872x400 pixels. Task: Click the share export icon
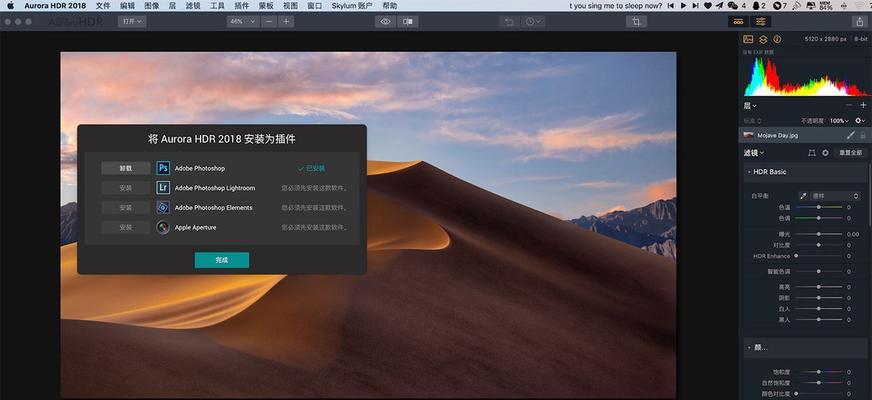pos(859,22)
